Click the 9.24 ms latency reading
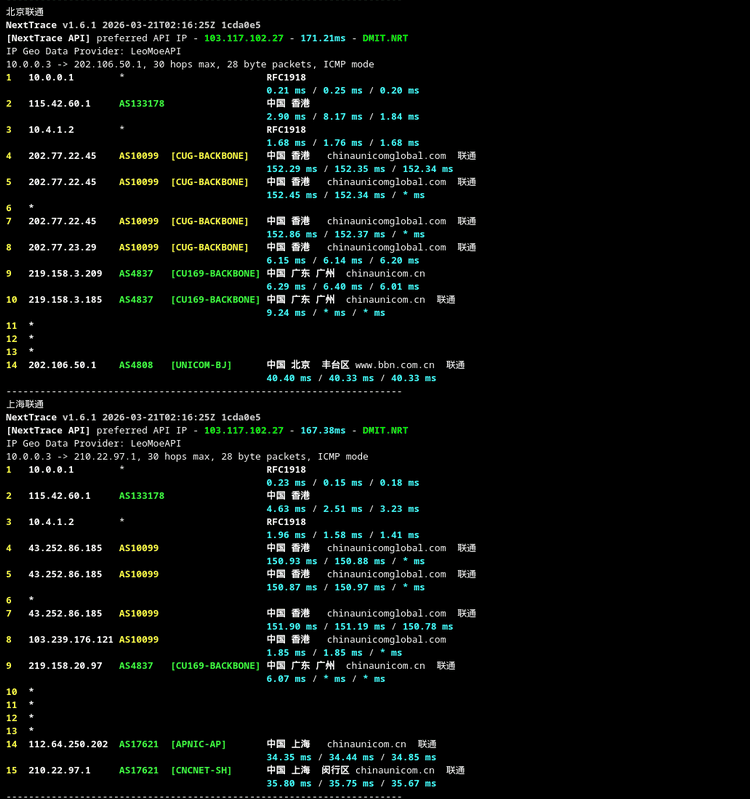Screen dimensions: 750x799 click(x=286, y=312)
